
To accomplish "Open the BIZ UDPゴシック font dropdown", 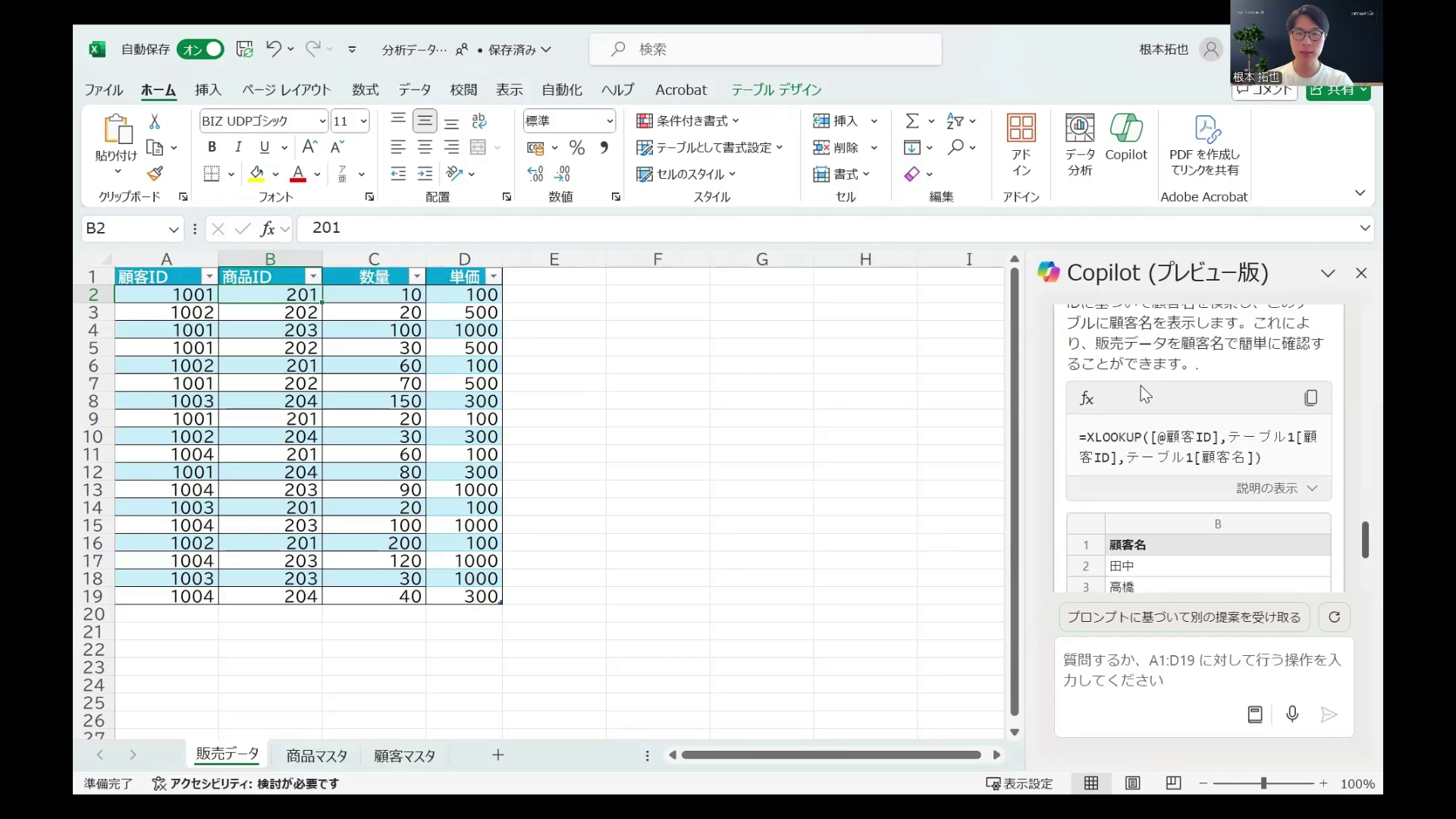I will pos(322,120).
